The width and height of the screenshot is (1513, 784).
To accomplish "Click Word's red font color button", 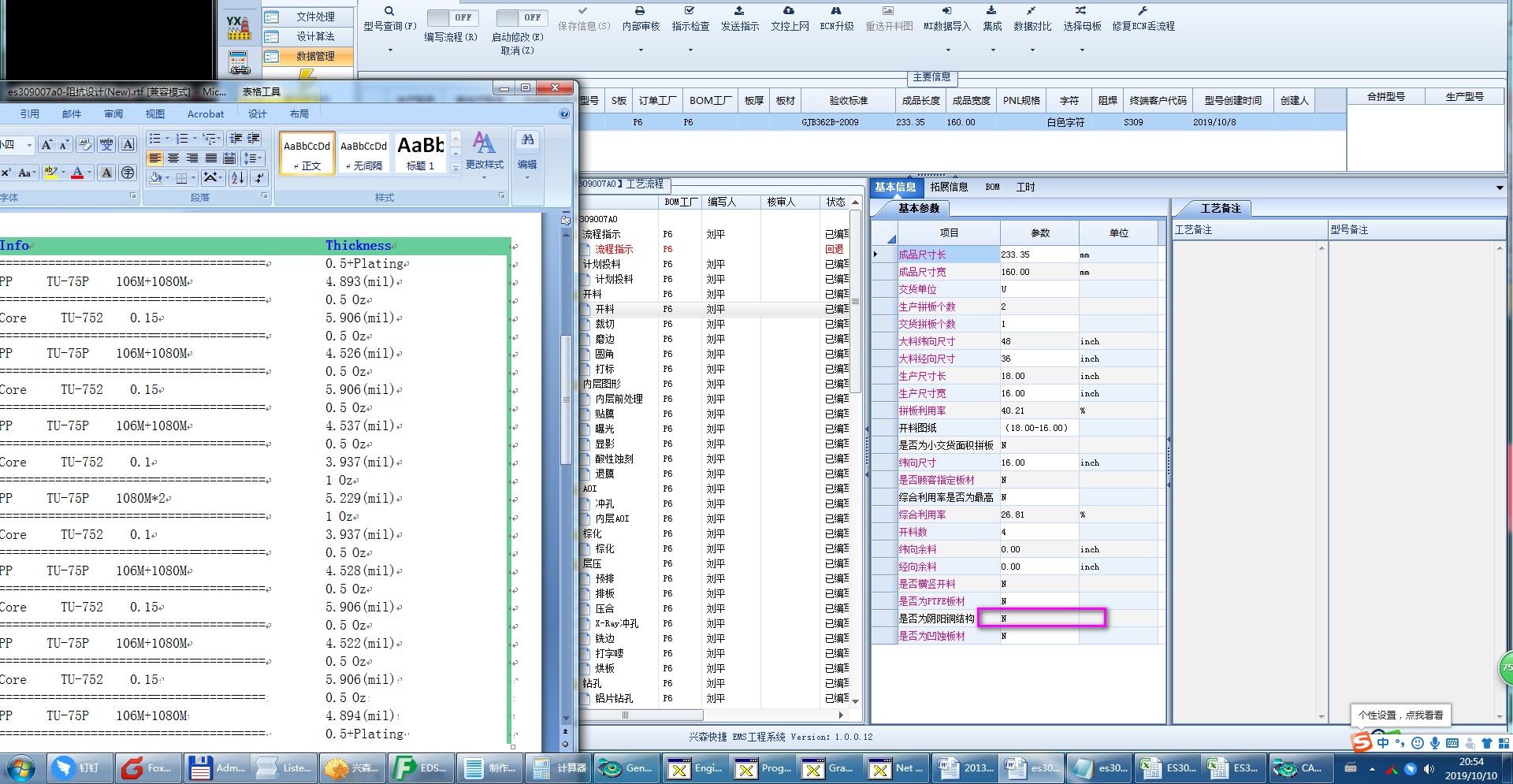I will (x=77, y=173).
